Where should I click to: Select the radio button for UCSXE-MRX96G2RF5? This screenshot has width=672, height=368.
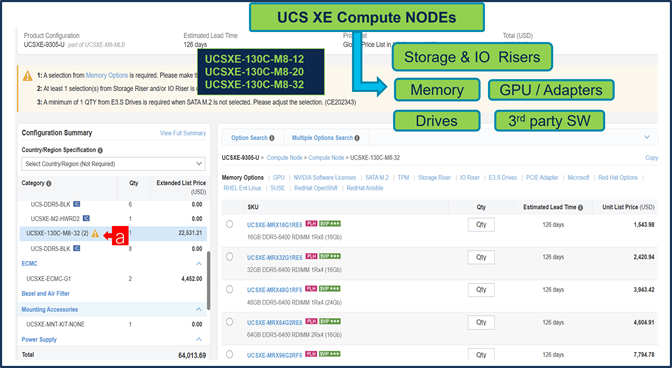tap(230, 354)
